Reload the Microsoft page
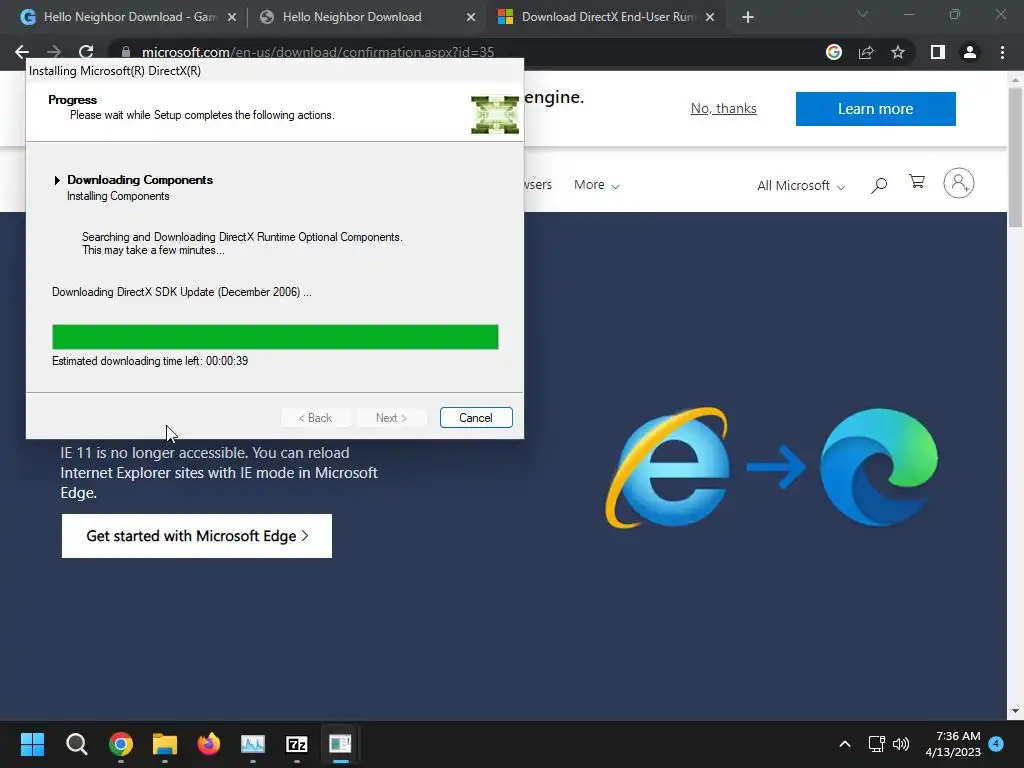The width and height of the screenshot is (1024, 768). pyautogui.click(x=86, y=52)
